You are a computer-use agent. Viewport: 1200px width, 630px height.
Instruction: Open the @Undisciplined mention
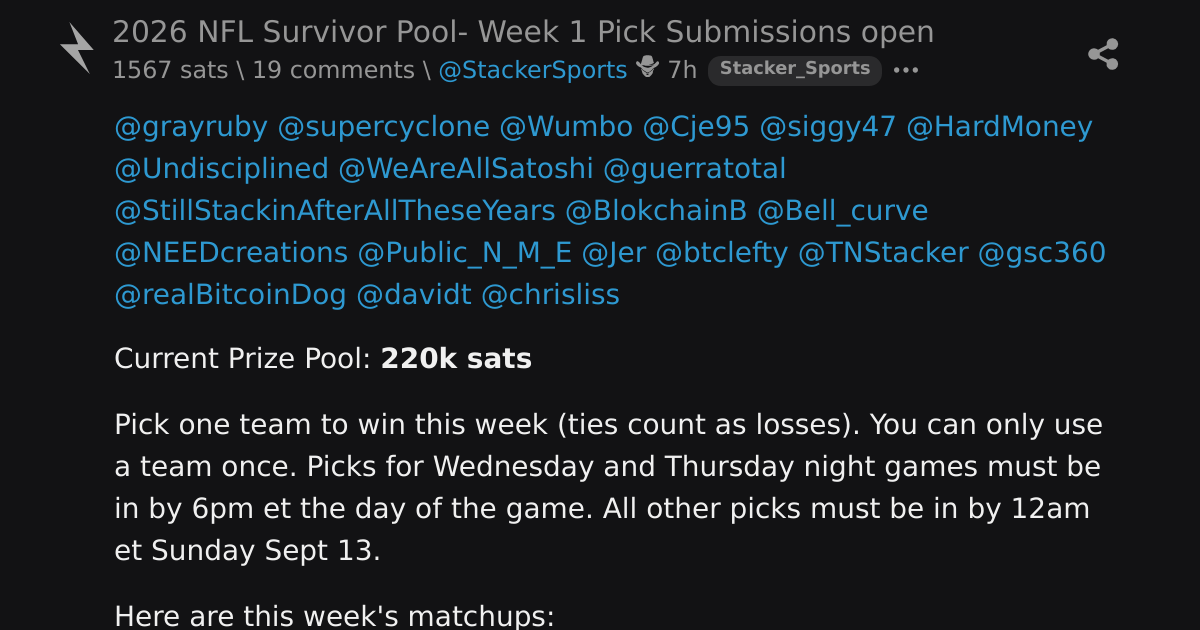tap(221, 169)
